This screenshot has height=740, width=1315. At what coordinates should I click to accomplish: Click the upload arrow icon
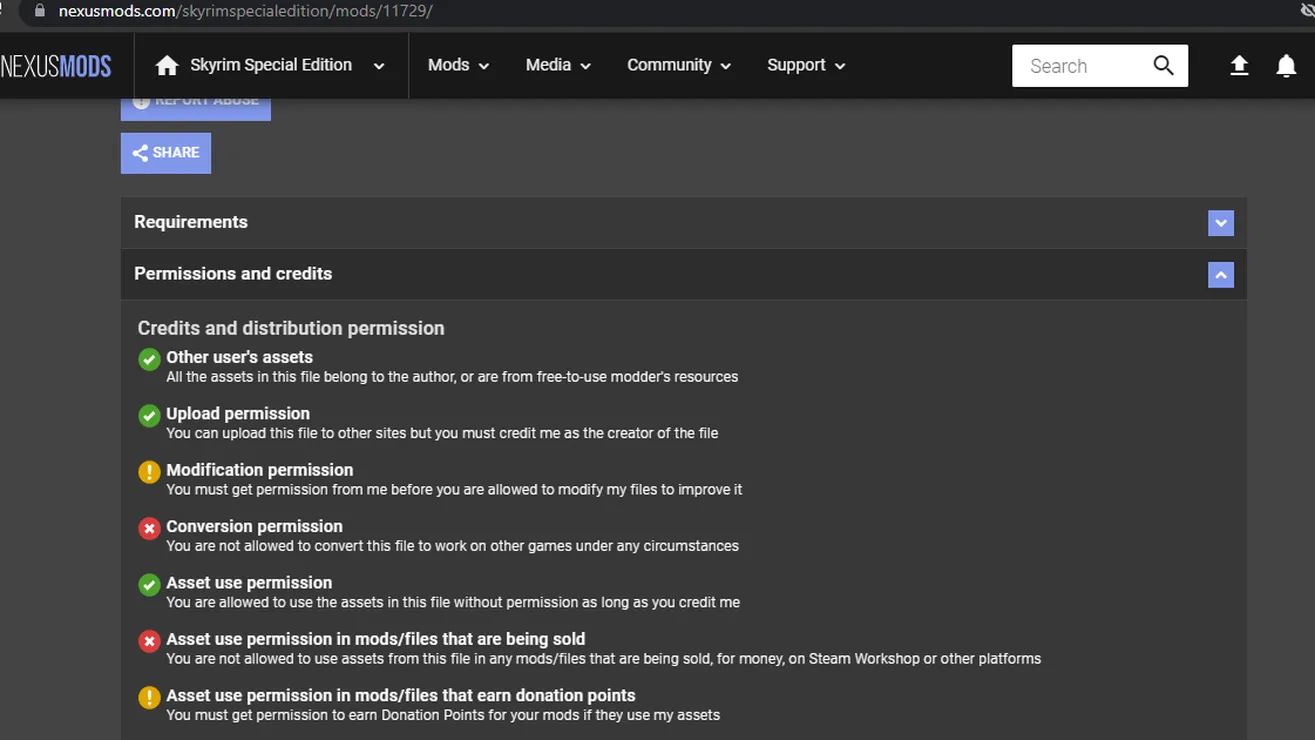pyautogui.click(x=1239, y=65)
